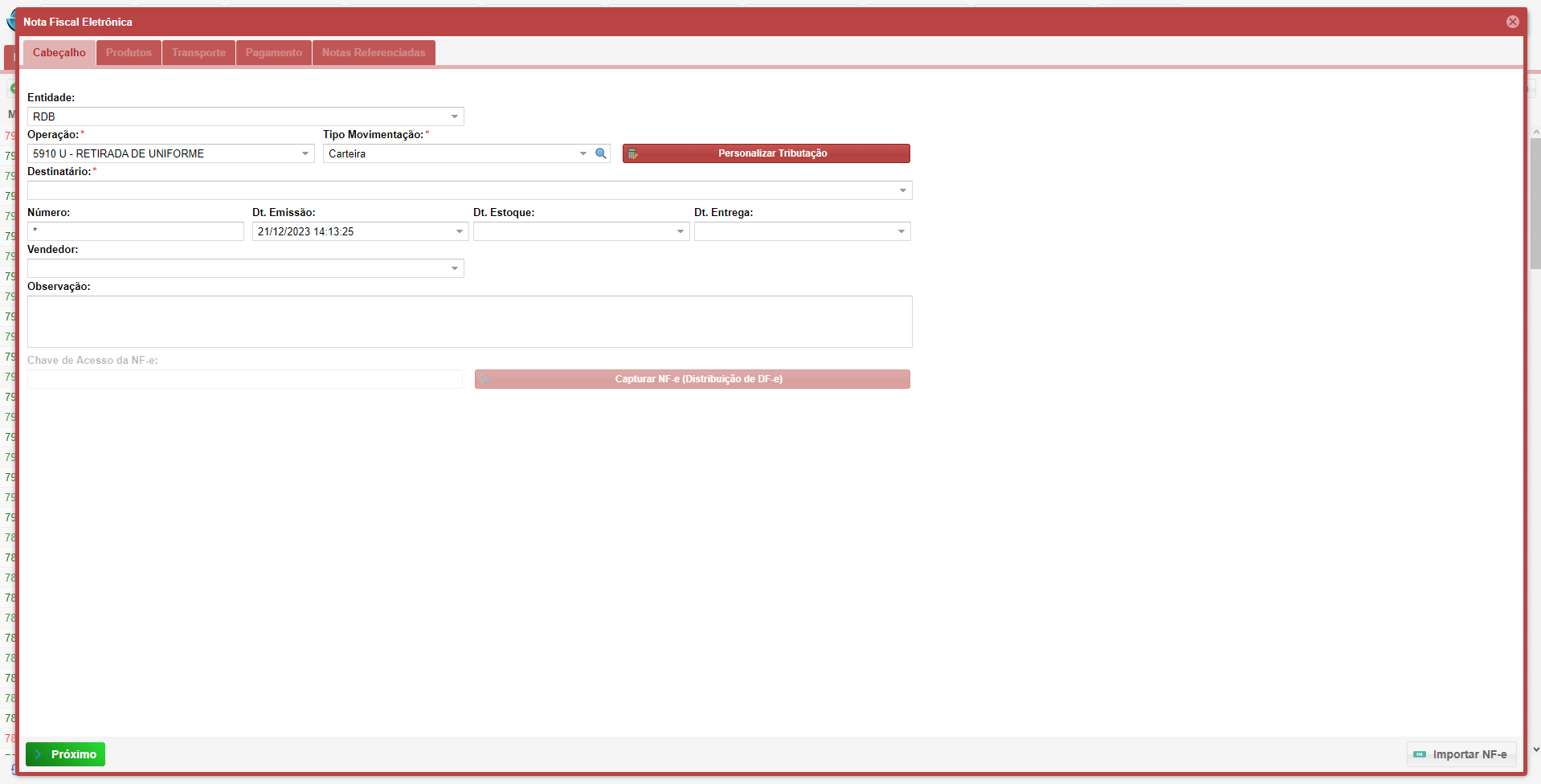Click into the Número input field
This screenshot has height=784, width=1541.
click(136, 231)
